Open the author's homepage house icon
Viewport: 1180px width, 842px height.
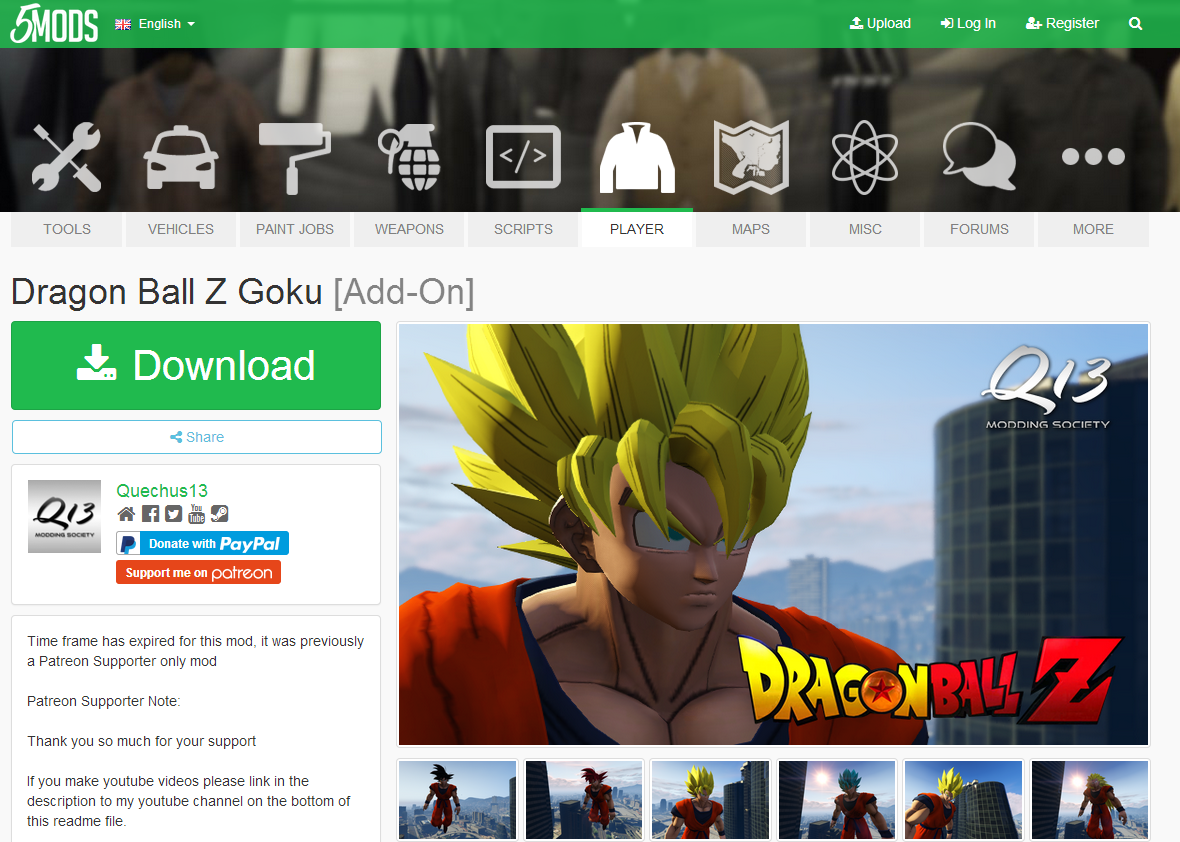(x=126, y=514)
